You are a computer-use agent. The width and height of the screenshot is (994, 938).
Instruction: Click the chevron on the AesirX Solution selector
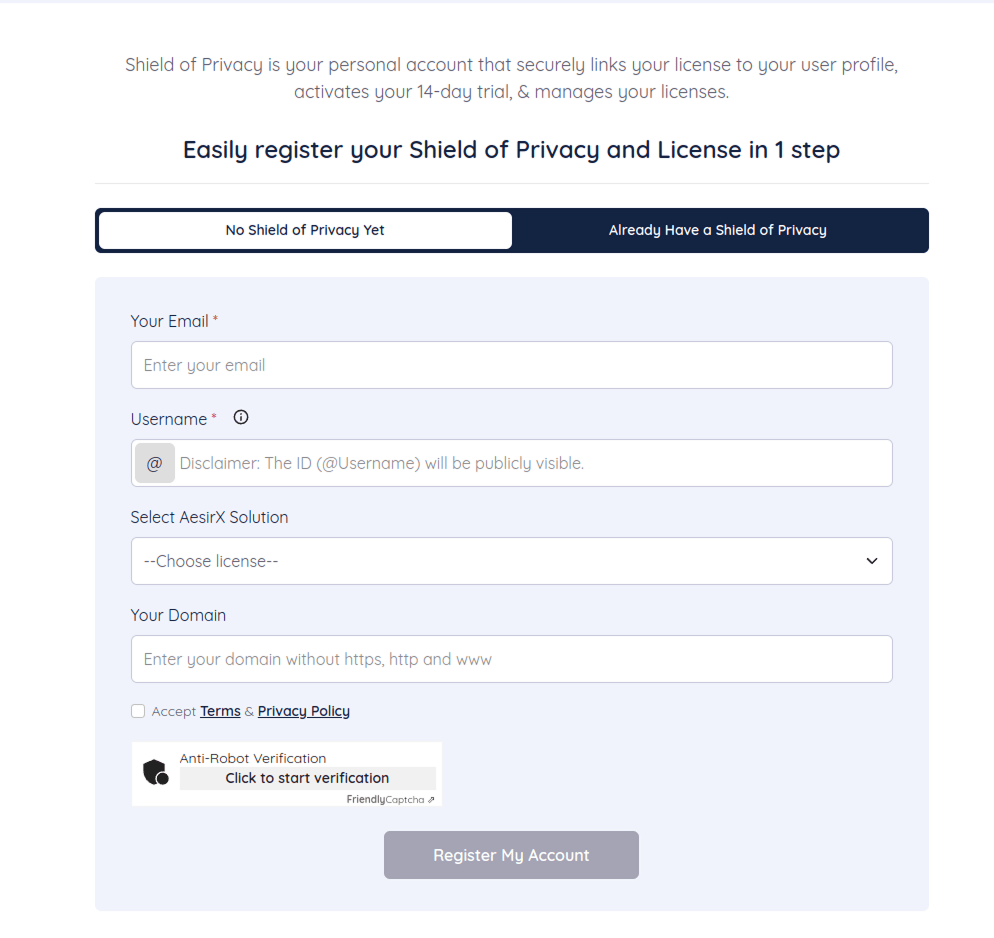click(870, 561)
